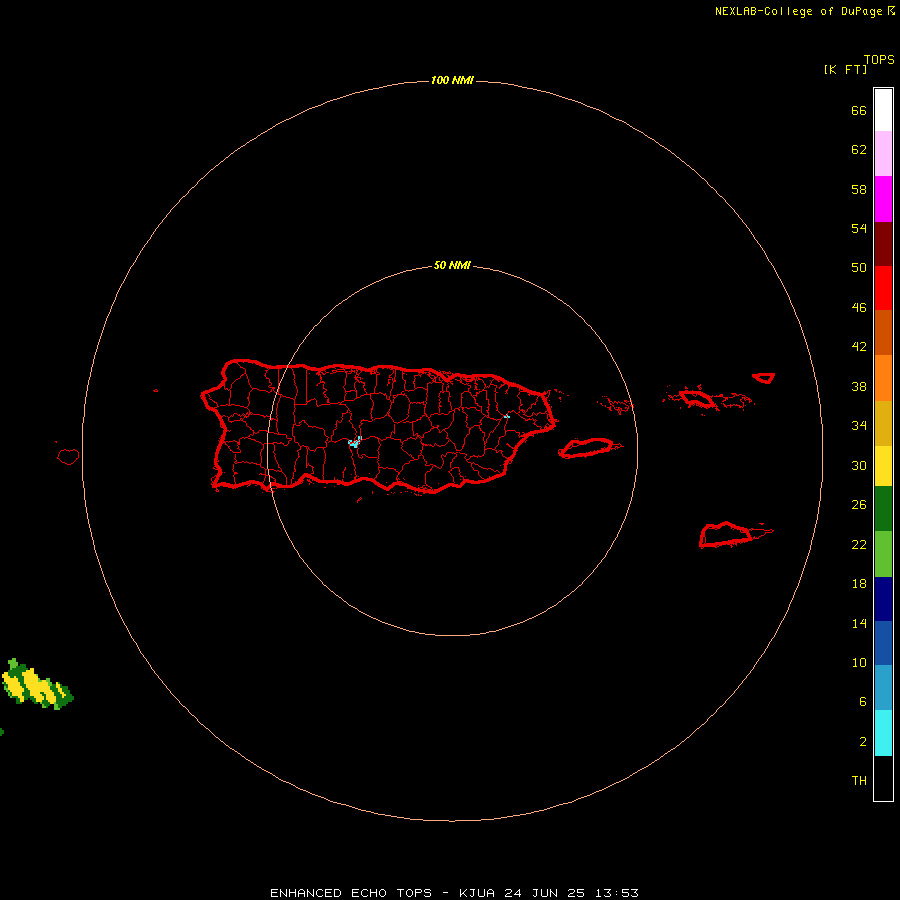
Task: Click the medium blue legend swatch
Action: pos(883,643)
